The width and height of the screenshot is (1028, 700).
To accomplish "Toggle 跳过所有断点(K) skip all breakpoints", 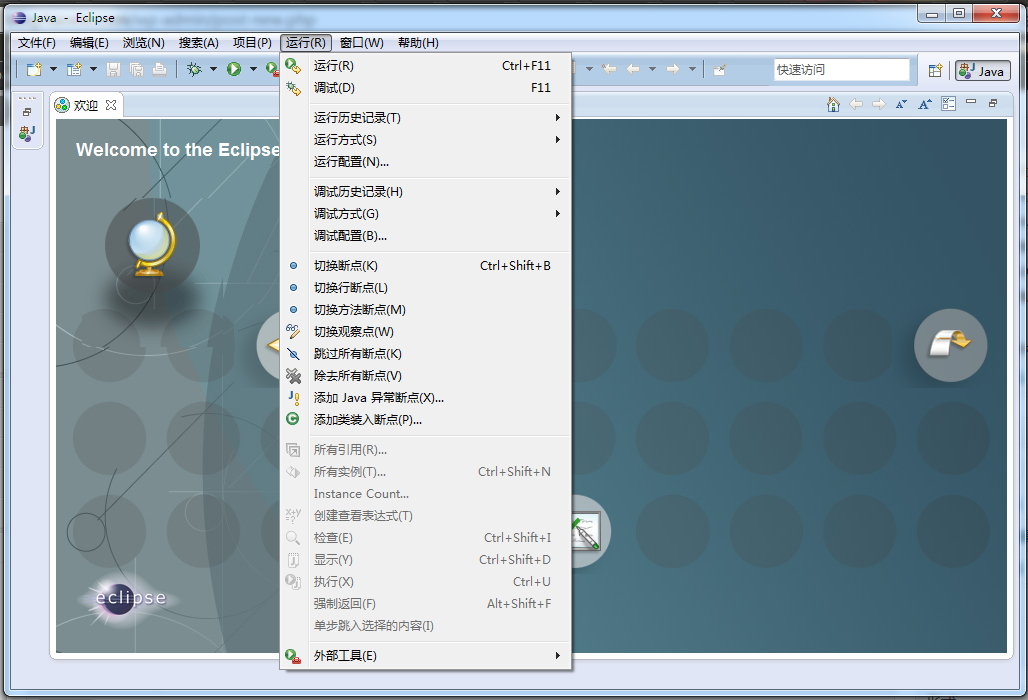I will (357, 354).
